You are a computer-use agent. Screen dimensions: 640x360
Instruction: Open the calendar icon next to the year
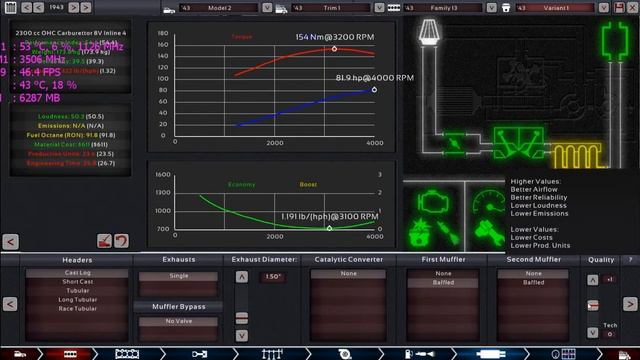pyautogui.click(x=11, y=7)
